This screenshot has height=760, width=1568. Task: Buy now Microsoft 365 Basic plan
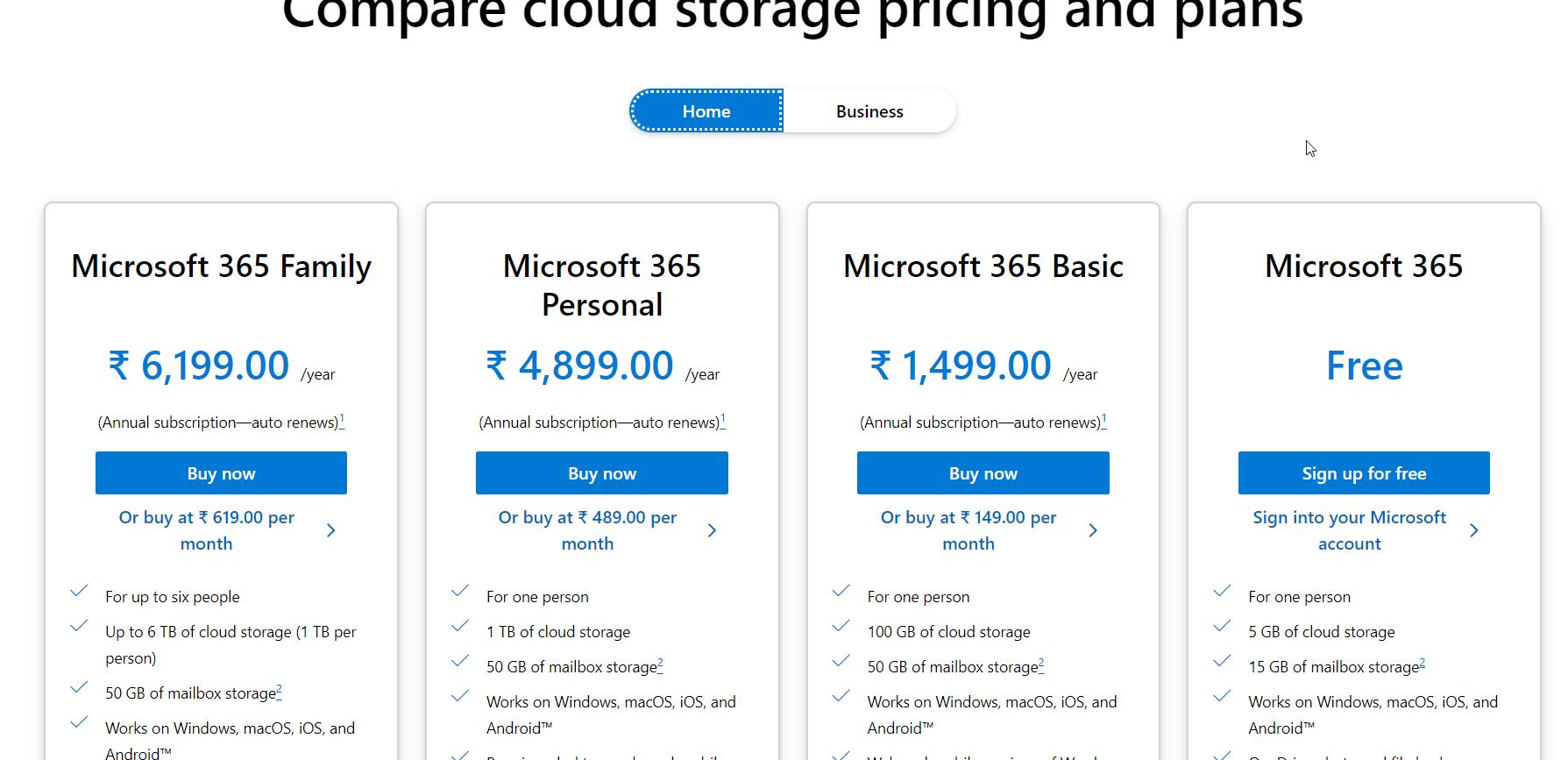point(983,473)
